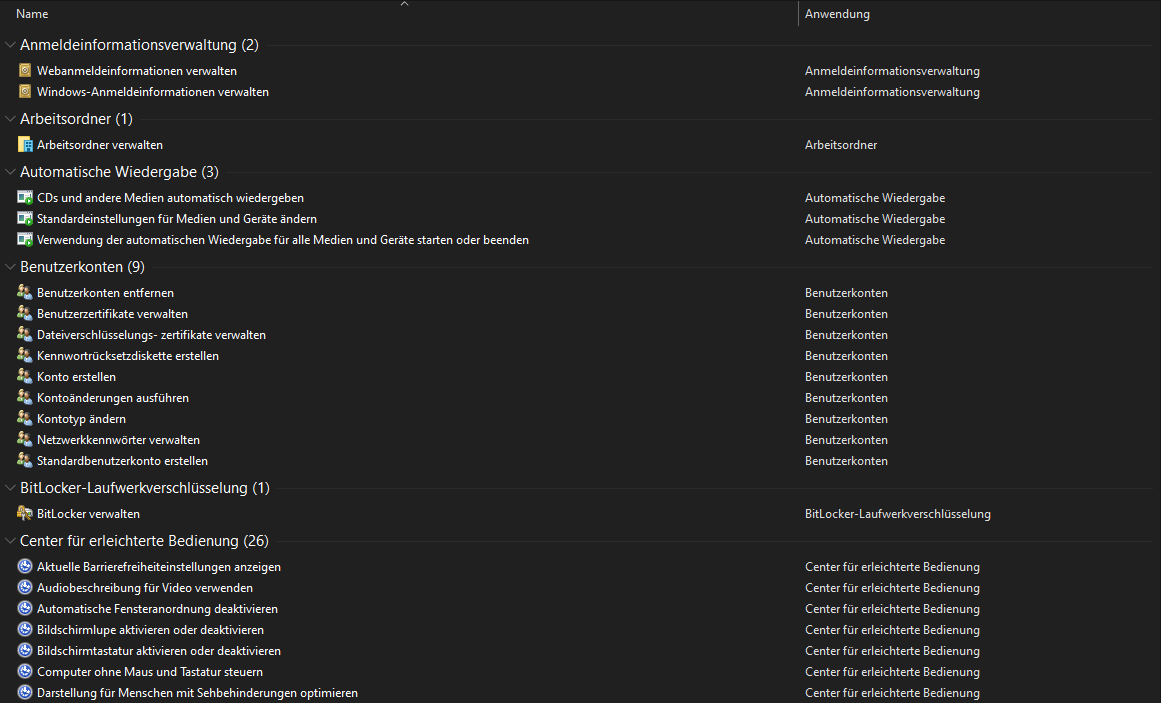Collapse the Automatische Wiedergabe group

tap(10, 172)
